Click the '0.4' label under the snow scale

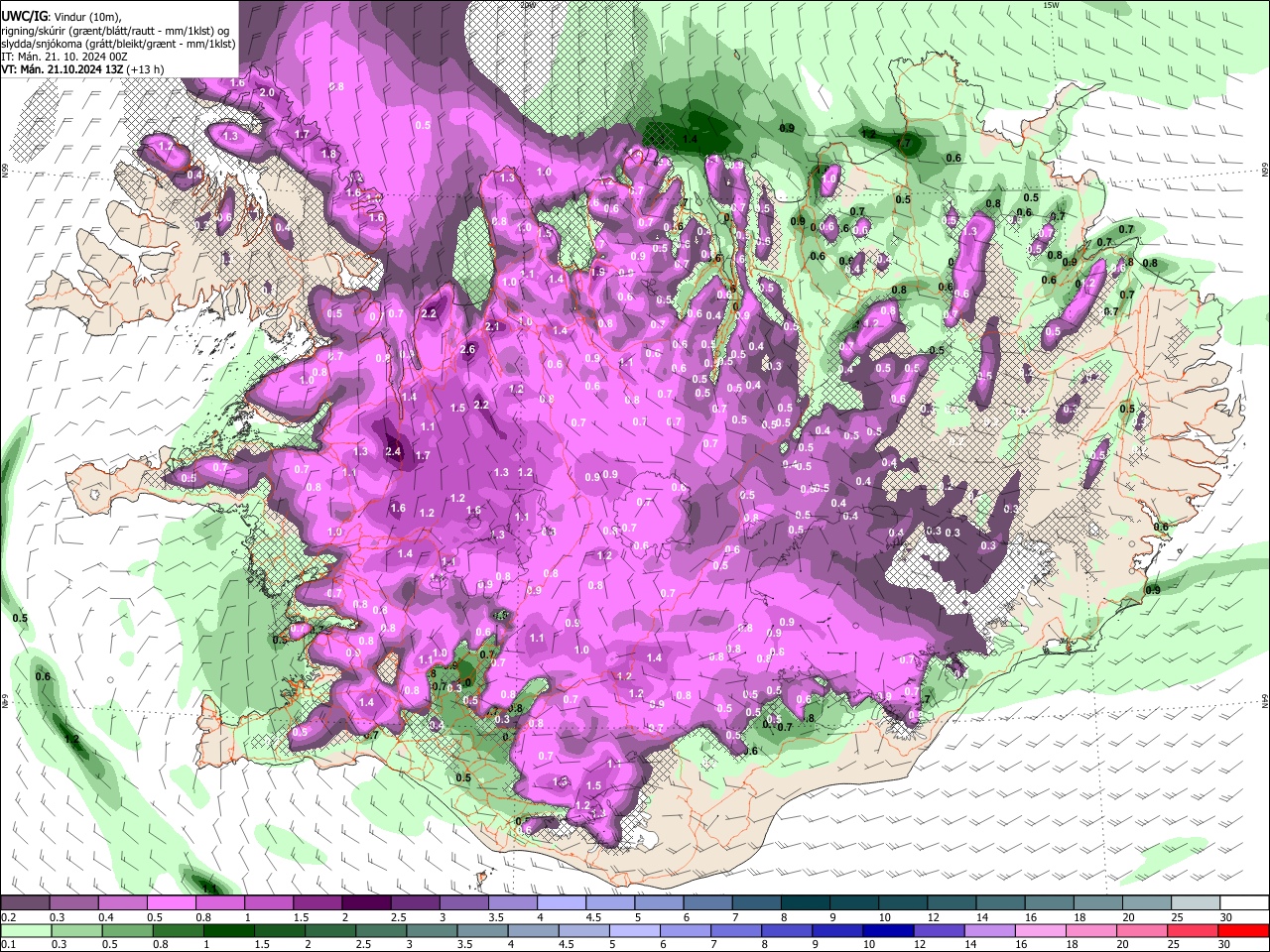(105, 917)
